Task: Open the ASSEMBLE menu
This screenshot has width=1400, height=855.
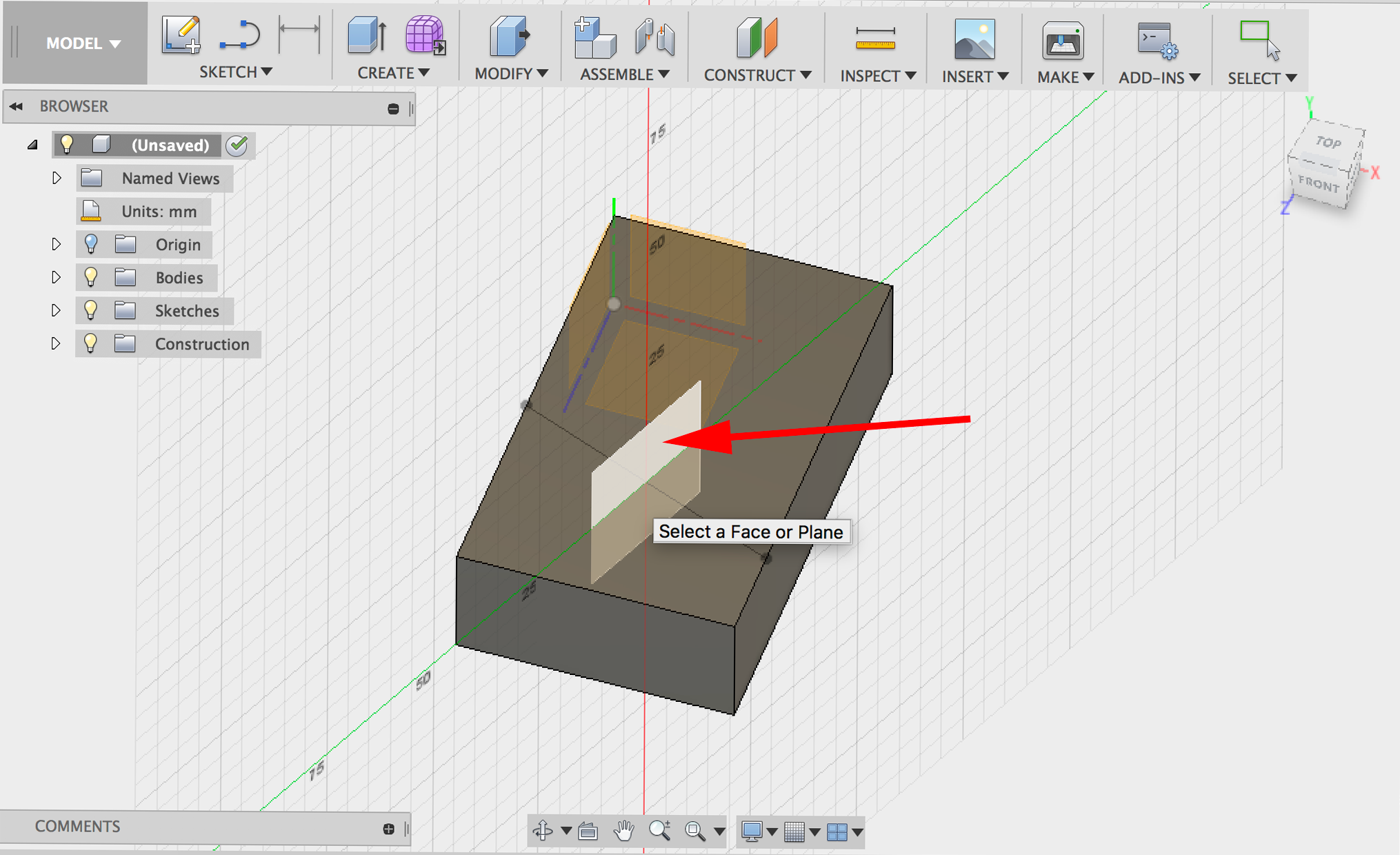Action: click(625, 74)
